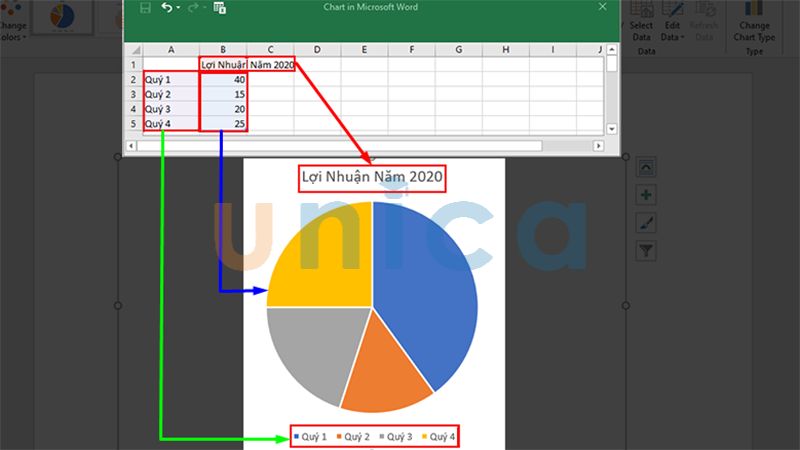Open the Chart Filters funnel button
This screenshot has height=450, width=800.
(x=646, y=251)
